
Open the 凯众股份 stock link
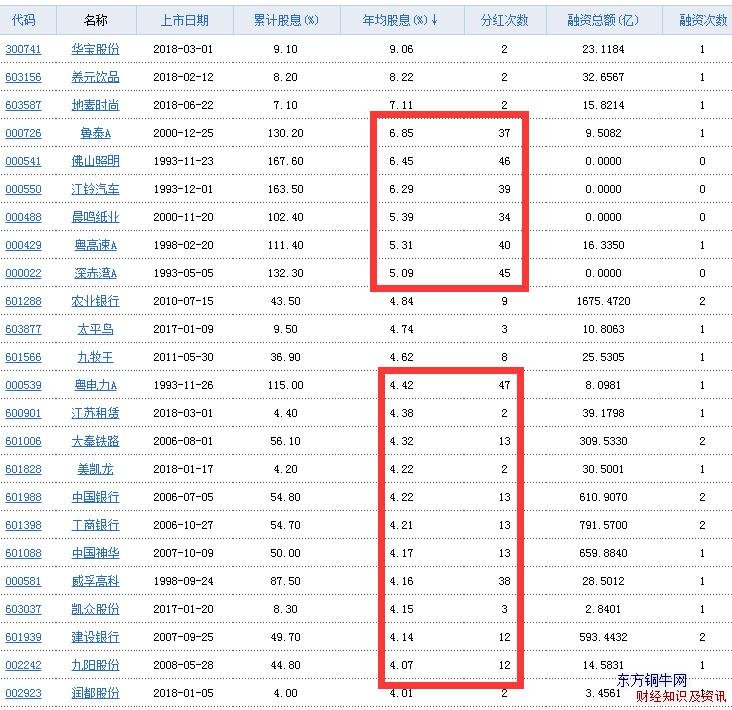95,609
